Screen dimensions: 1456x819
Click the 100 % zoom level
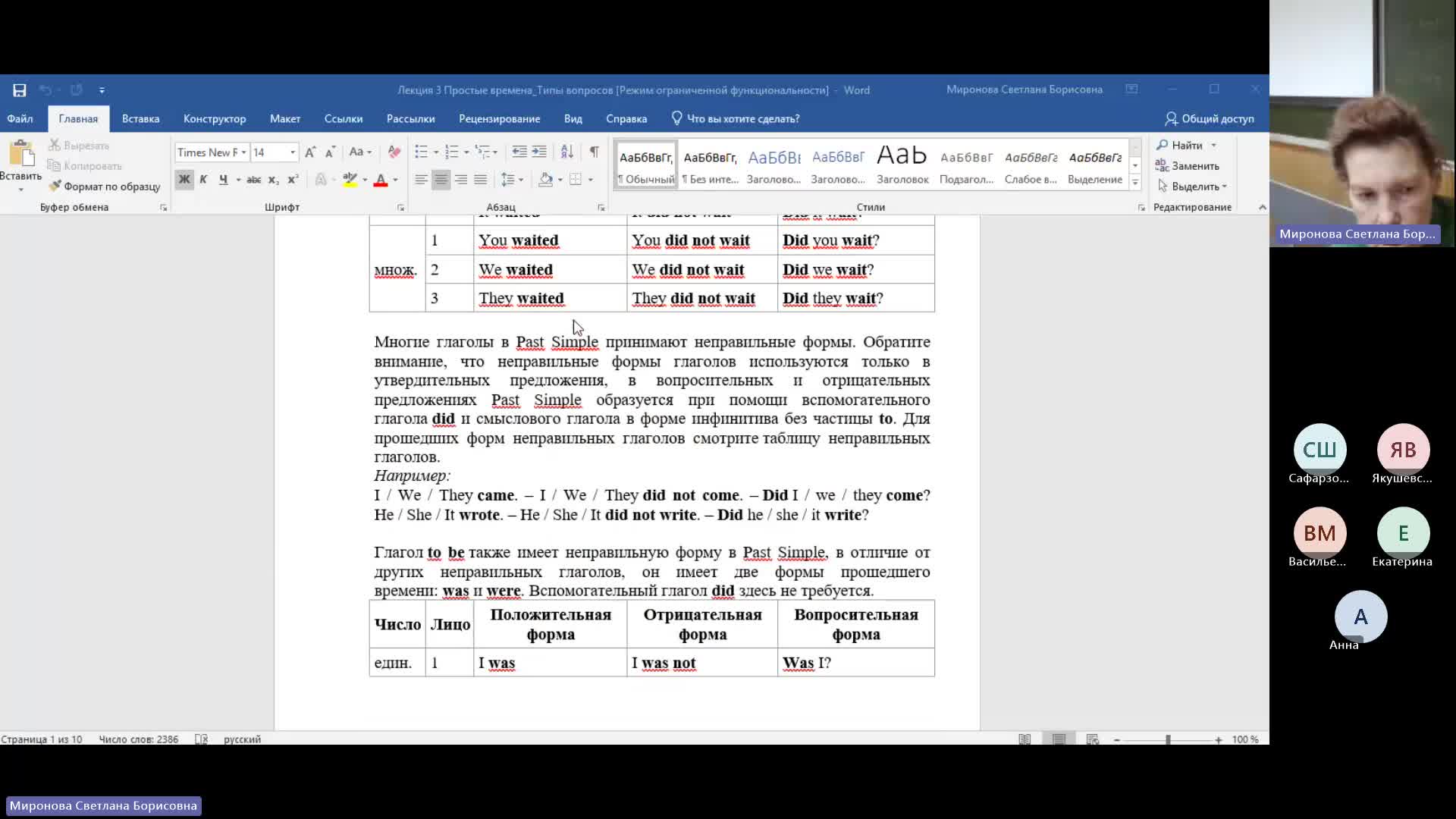(x=1245, y=739)
